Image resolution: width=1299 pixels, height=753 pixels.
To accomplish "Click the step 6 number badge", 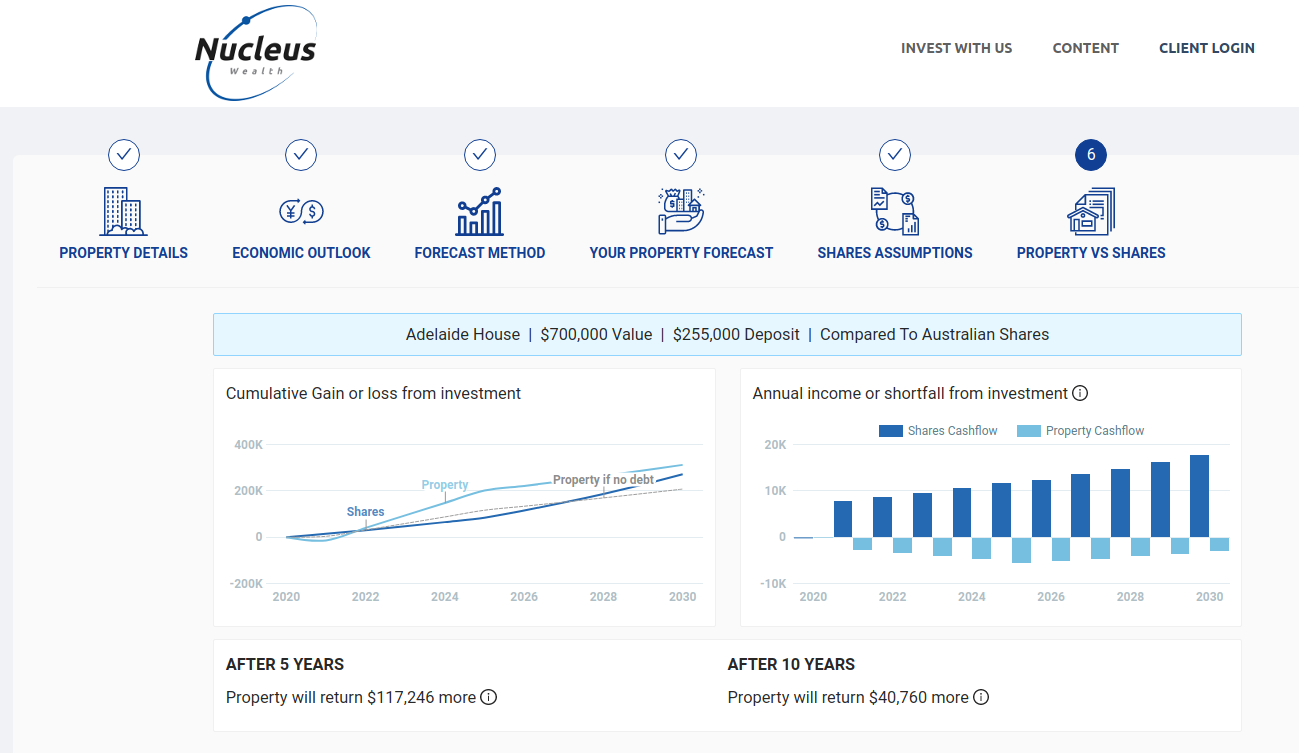I will (x=1091, y=155).
